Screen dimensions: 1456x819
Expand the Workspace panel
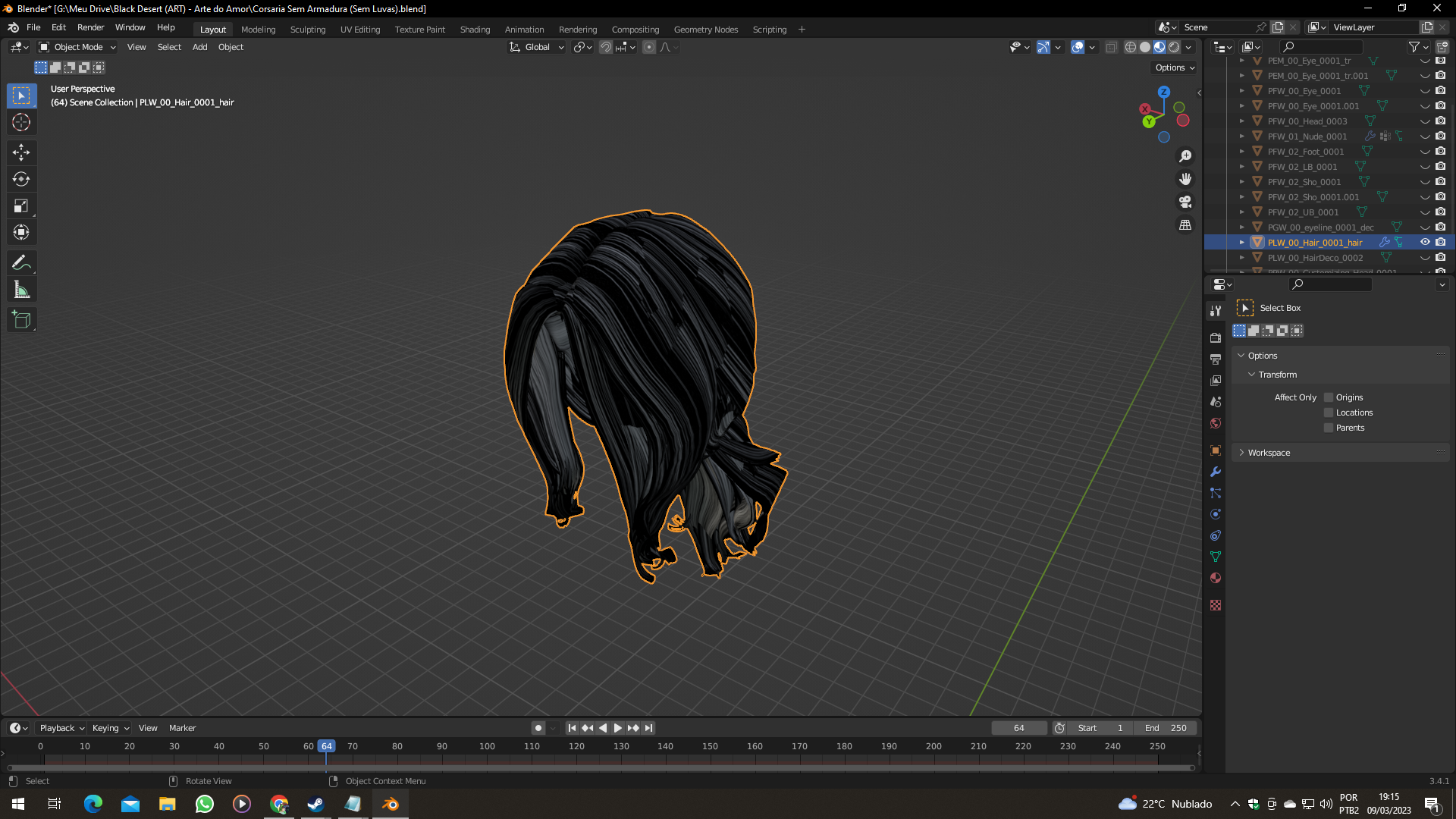1269,453
